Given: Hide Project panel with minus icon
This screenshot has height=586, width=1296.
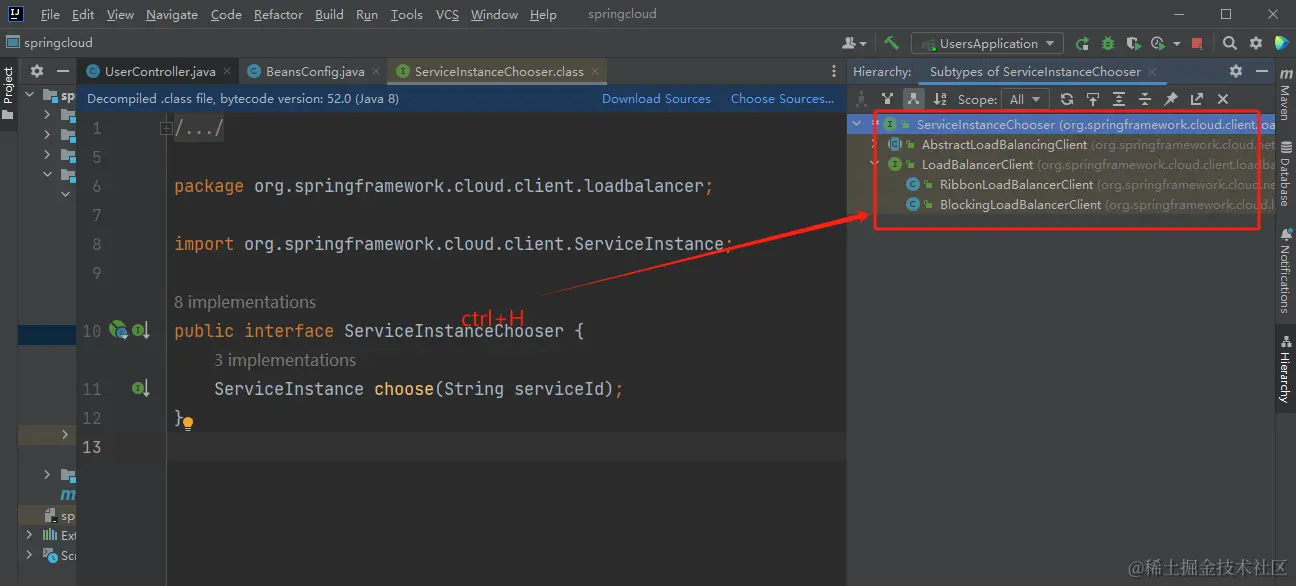Looking at the screenshot, I should point(62,71).
